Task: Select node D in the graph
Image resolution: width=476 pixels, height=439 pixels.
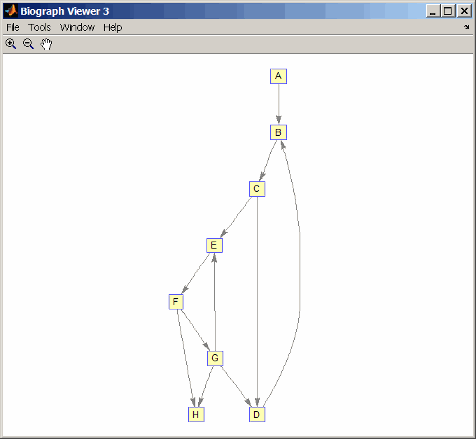Action: (x=257, y=414)
